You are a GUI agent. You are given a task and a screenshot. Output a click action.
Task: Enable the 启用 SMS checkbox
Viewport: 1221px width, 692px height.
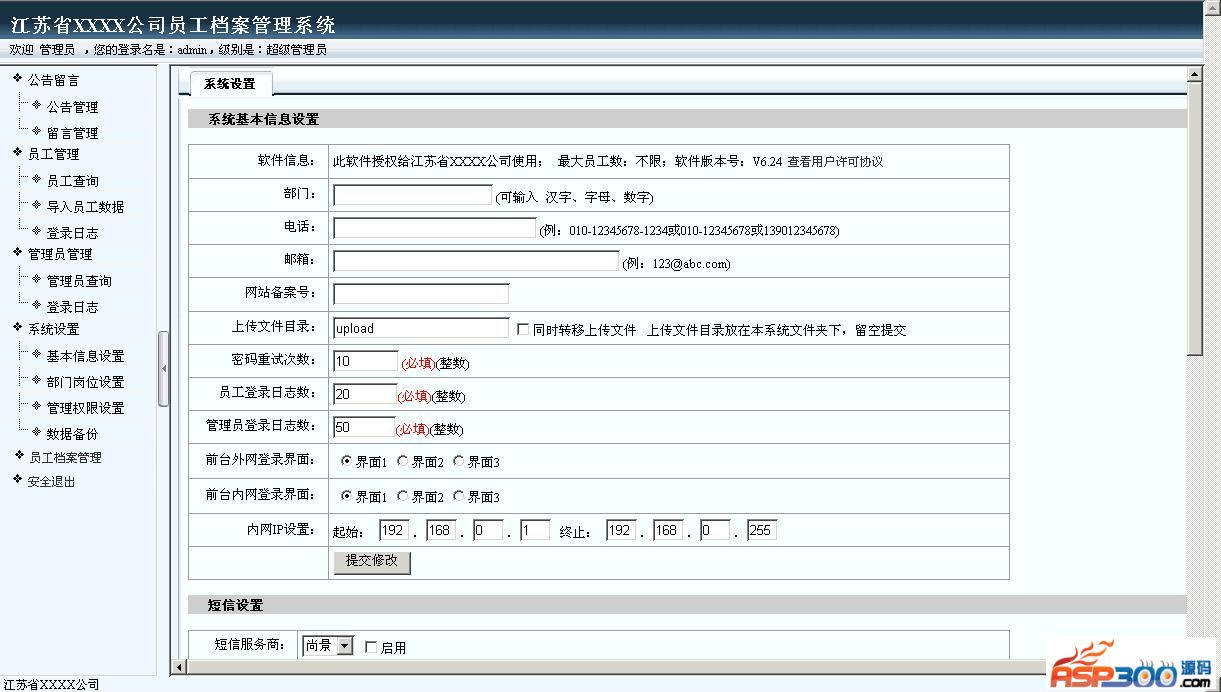click(371, 647)
